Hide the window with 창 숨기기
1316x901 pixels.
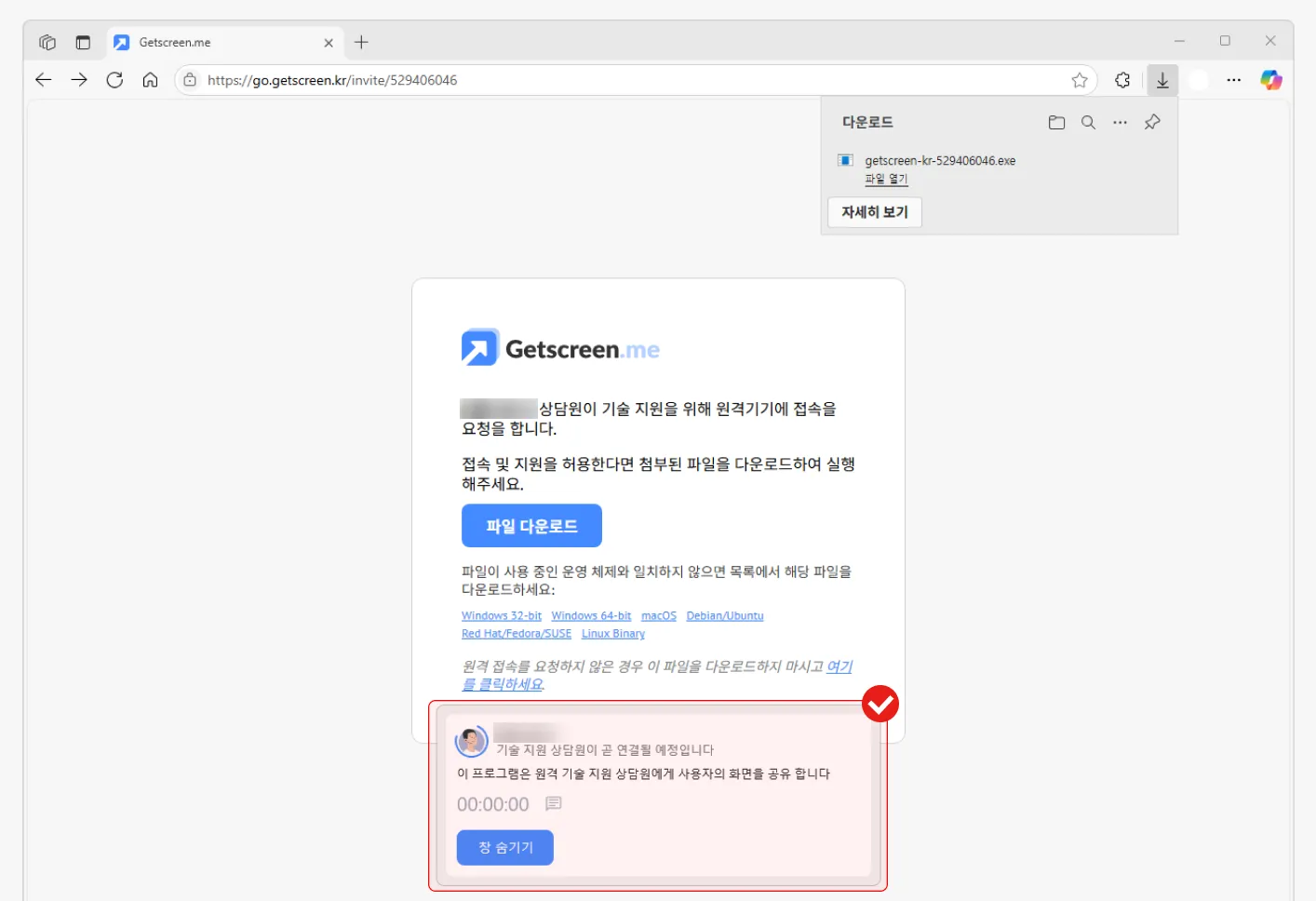(x=504, y=847)
